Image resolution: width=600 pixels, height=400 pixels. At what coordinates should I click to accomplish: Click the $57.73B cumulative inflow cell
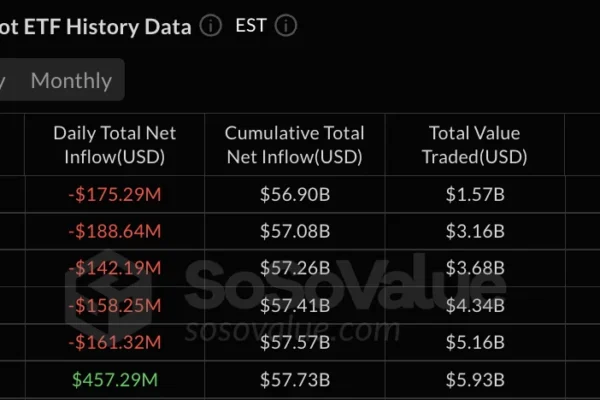click(294, 379)
